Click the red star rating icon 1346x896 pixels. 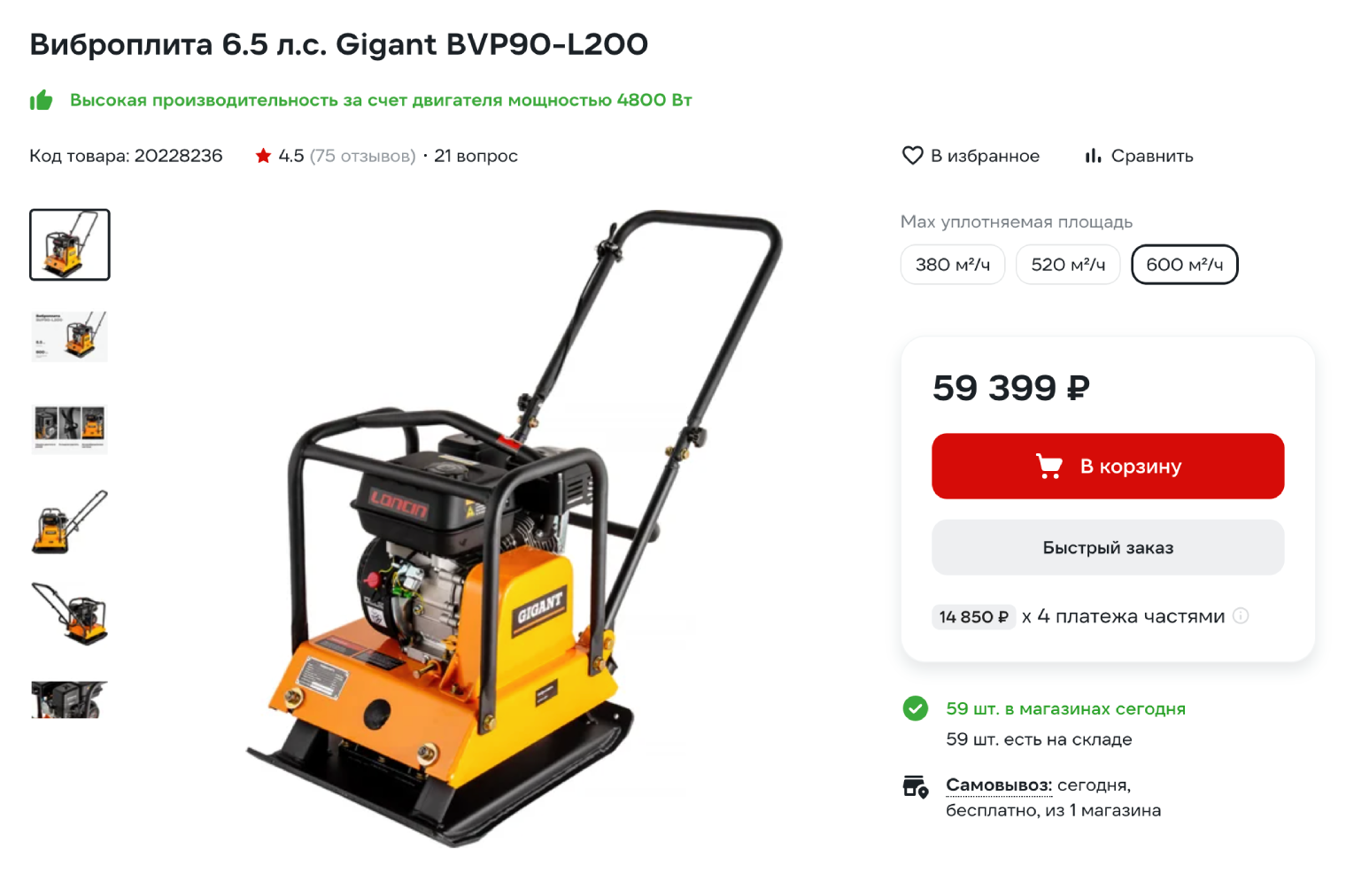coord(263,156)
